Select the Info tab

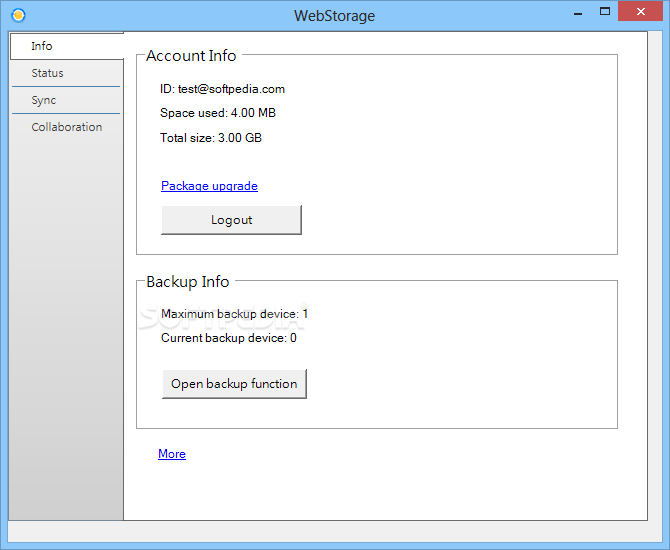(67, 46)
